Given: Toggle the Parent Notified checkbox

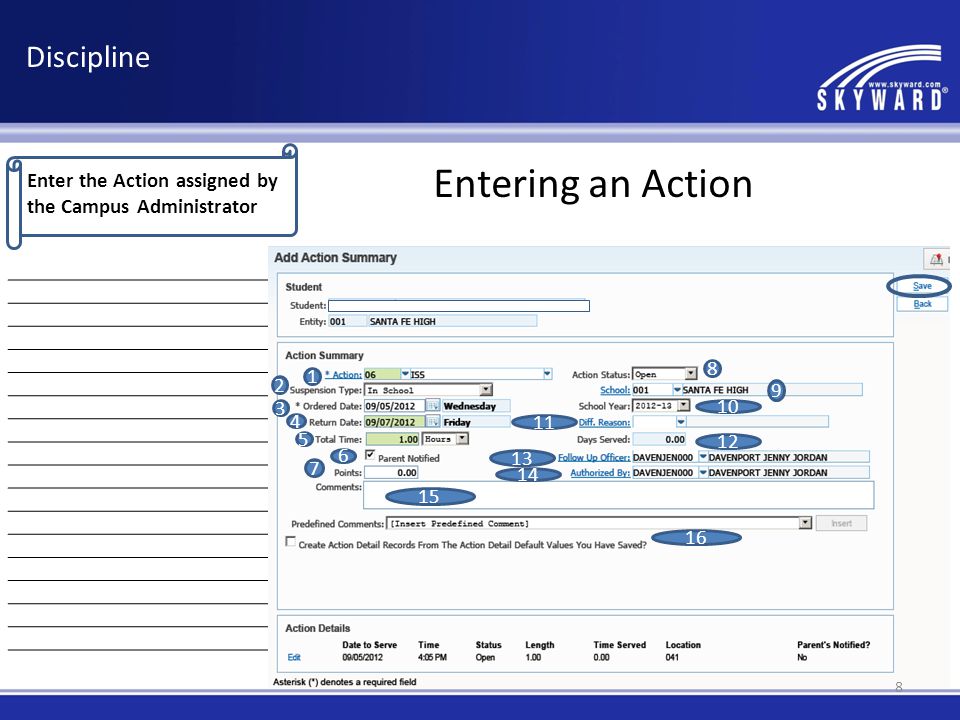Looking at the screenshot, I should point(370,455).
